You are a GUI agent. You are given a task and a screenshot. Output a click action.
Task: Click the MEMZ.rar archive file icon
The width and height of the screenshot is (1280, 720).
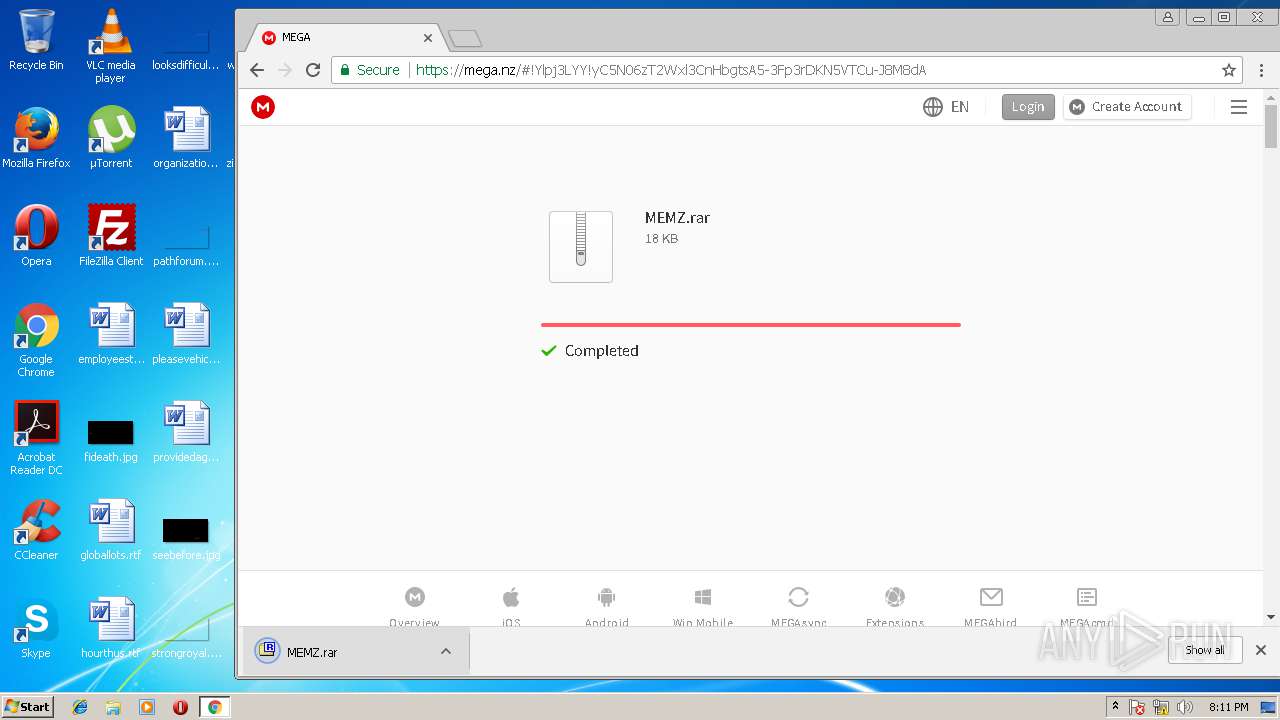pyautogui.click(x=581, y=246)
